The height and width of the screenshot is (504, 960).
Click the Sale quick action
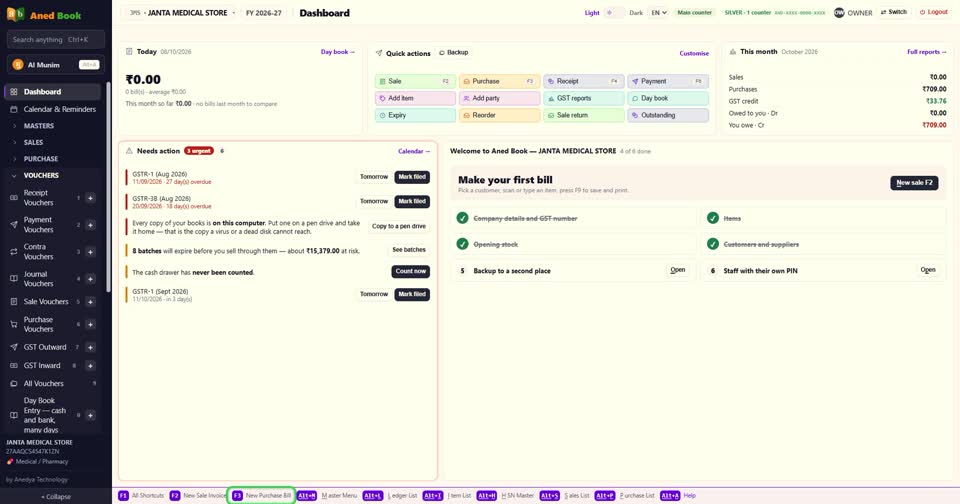(415, 81)
